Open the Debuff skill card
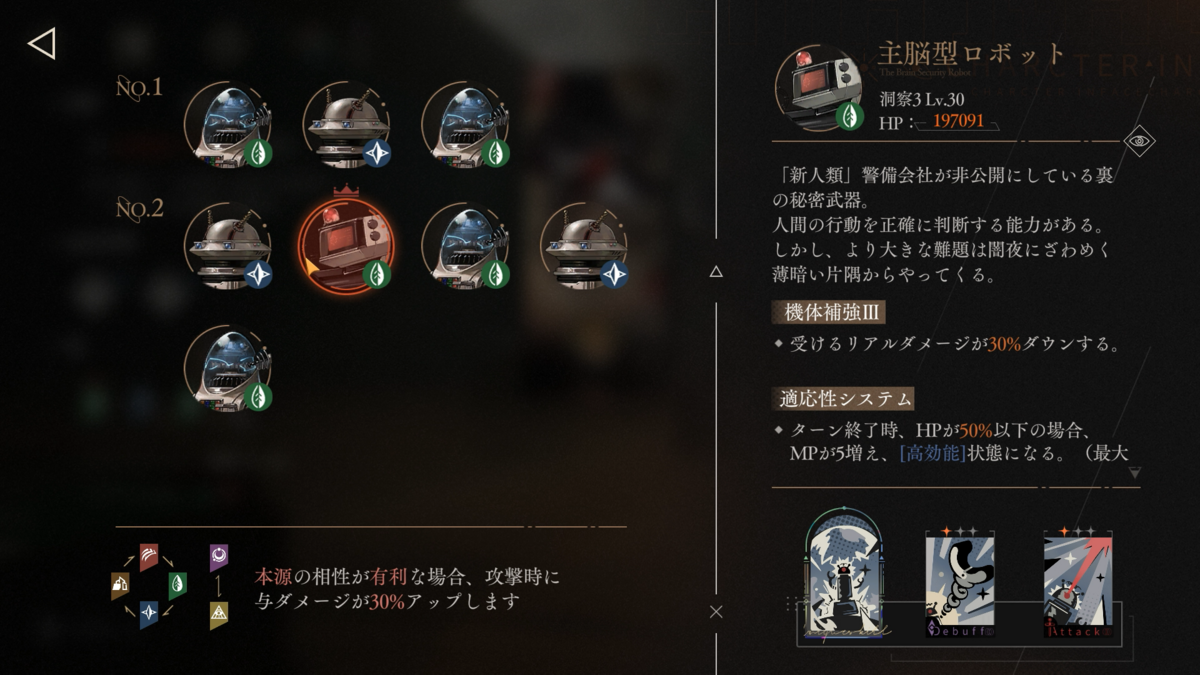The image size is (1200, 675). 959,585
